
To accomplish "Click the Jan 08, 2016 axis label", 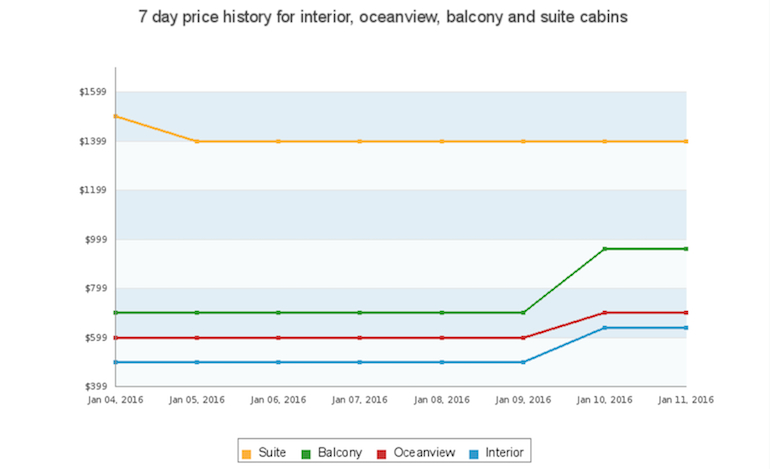I will click(442, 400).
